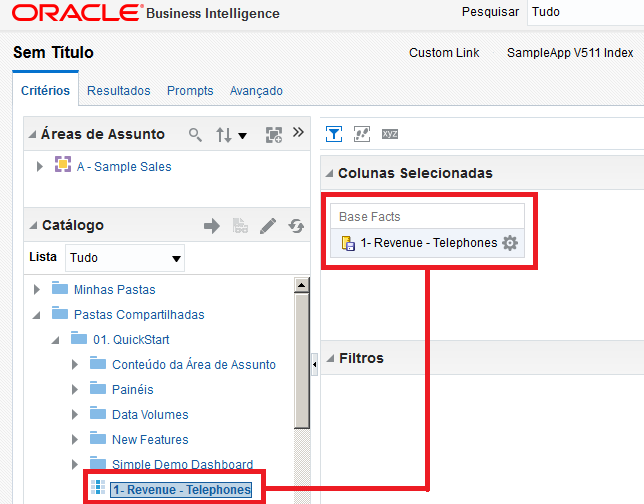Open SampleApp V511 Index link
The height and width of the screenshot is (504, 644).
[570, 53]
